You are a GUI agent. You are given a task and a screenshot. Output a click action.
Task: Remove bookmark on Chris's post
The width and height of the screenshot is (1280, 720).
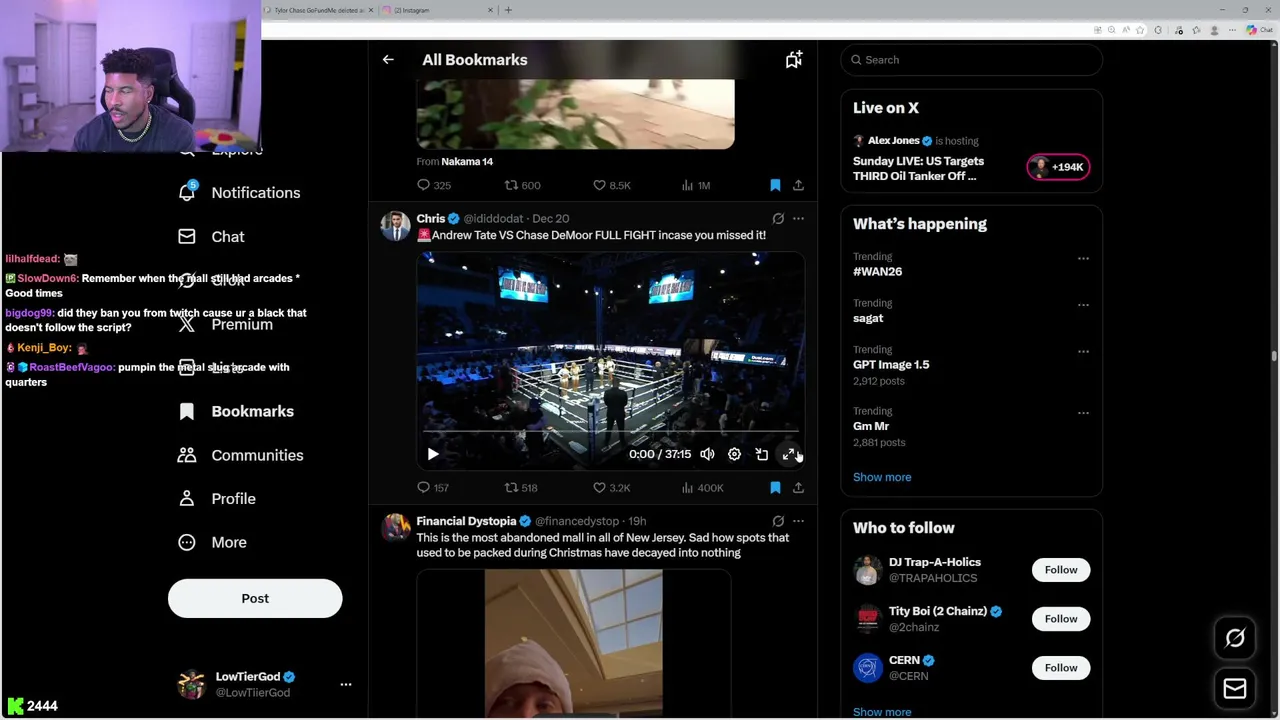[x=775, y=488]
